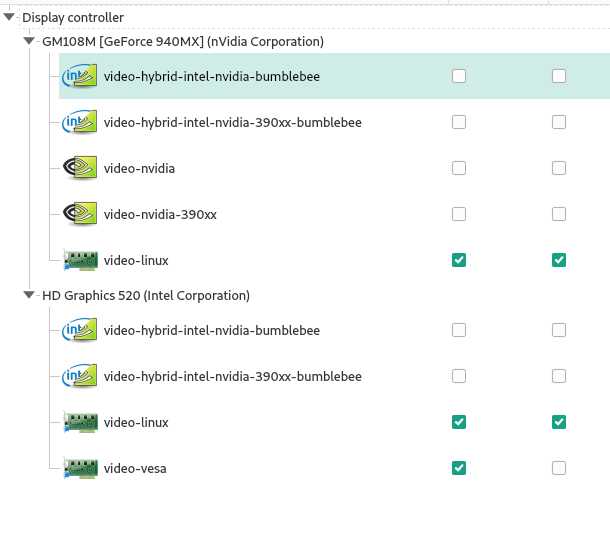Collapse HD Graphics 520 Intel node
This screenshot has height=540, width=610.
[29, 295]
